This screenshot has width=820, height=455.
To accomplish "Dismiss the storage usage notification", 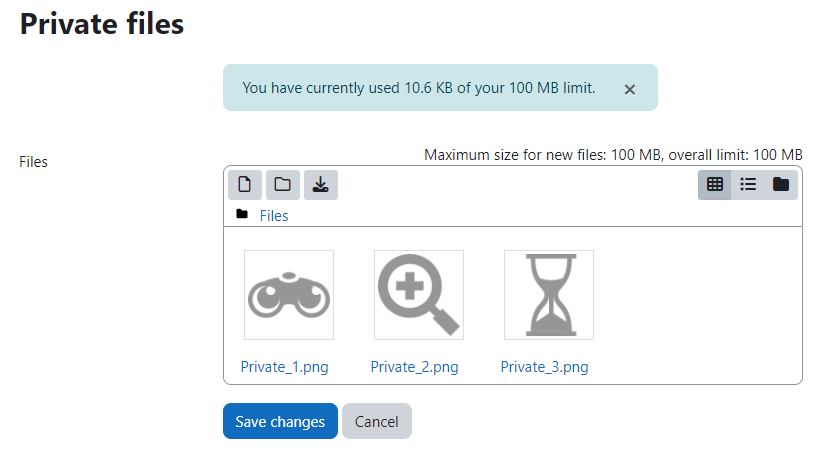I will coord(630,90).
